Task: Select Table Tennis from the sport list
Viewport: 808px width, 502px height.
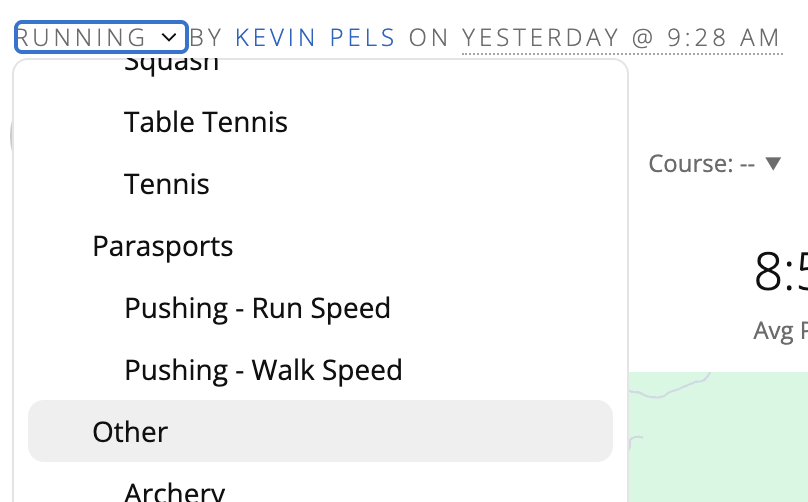Action: point(206,122)
